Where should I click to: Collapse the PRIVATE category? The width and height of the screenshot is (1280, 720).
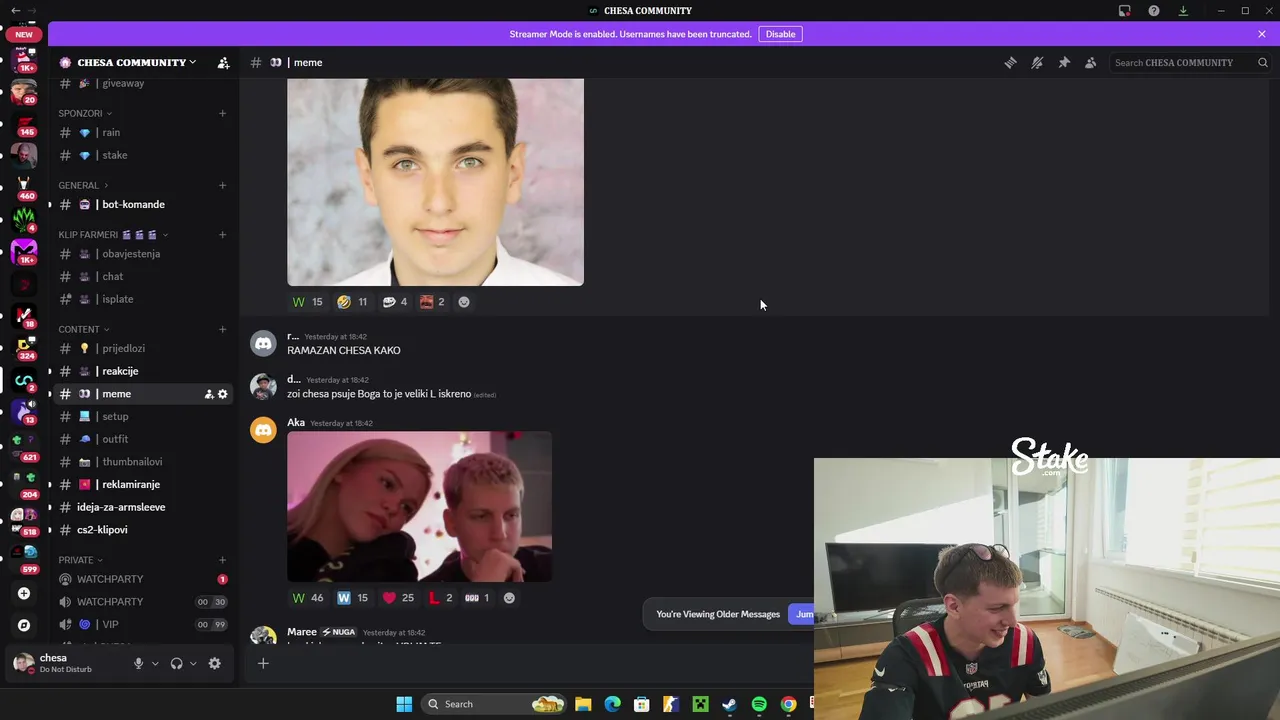click(x=80, y=560)
